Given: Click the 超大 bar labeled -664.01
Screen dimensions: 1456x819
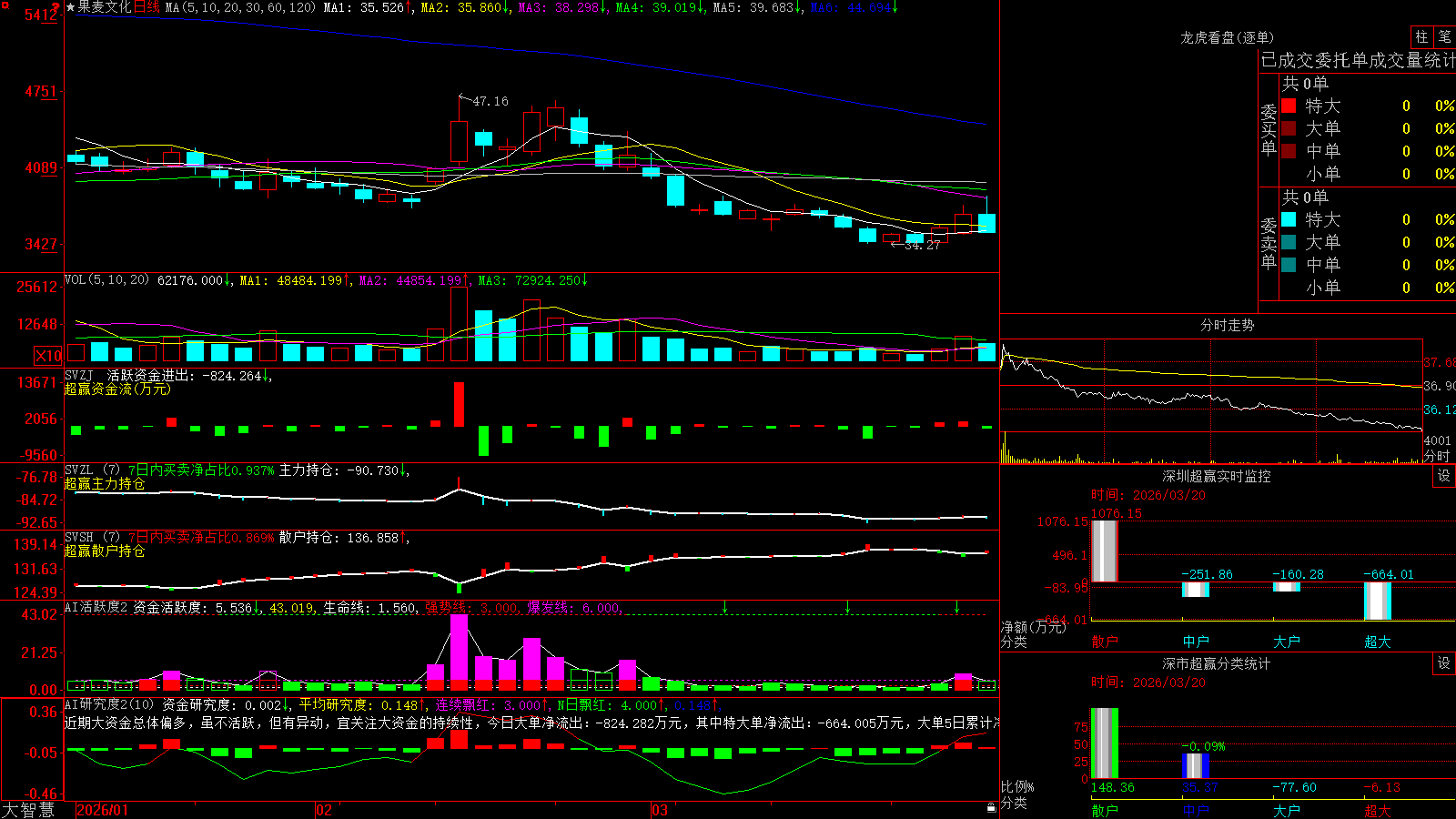Looking at the screenshot, I should coord(1378,601).
